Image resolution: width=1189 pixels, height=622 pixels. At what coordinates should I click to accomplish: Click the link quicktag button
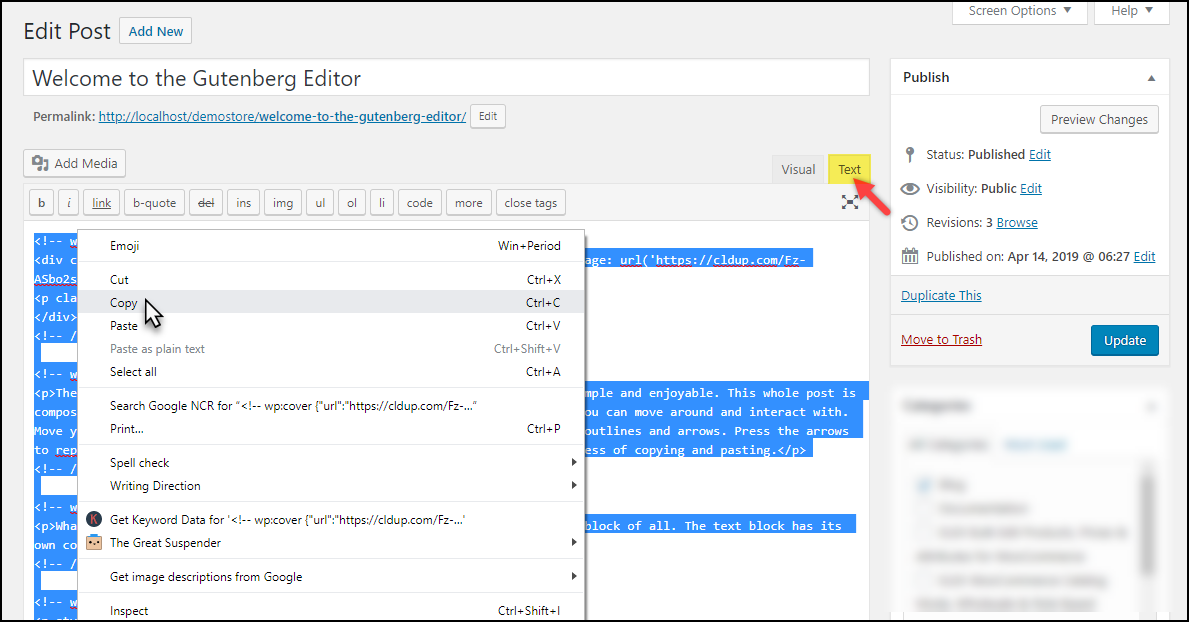(x=102, y=203)
